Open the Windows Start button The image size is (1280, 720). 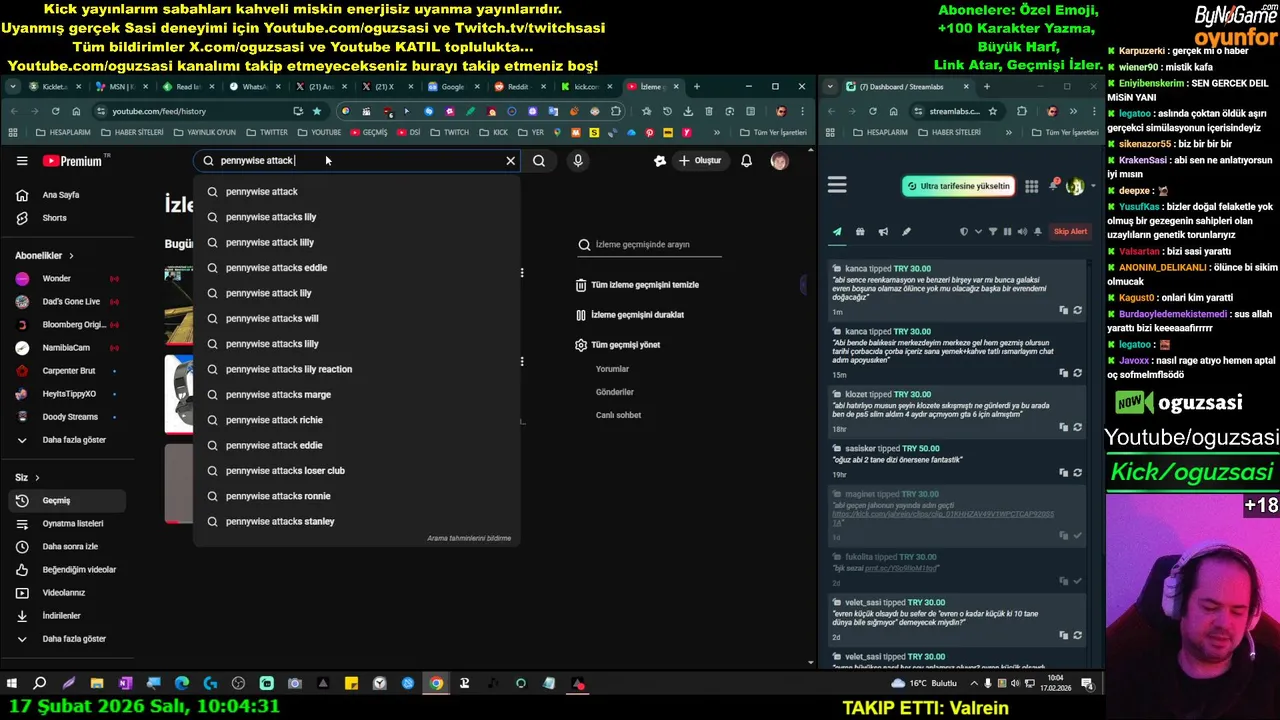pyautogui.click(x=12, y=684)
